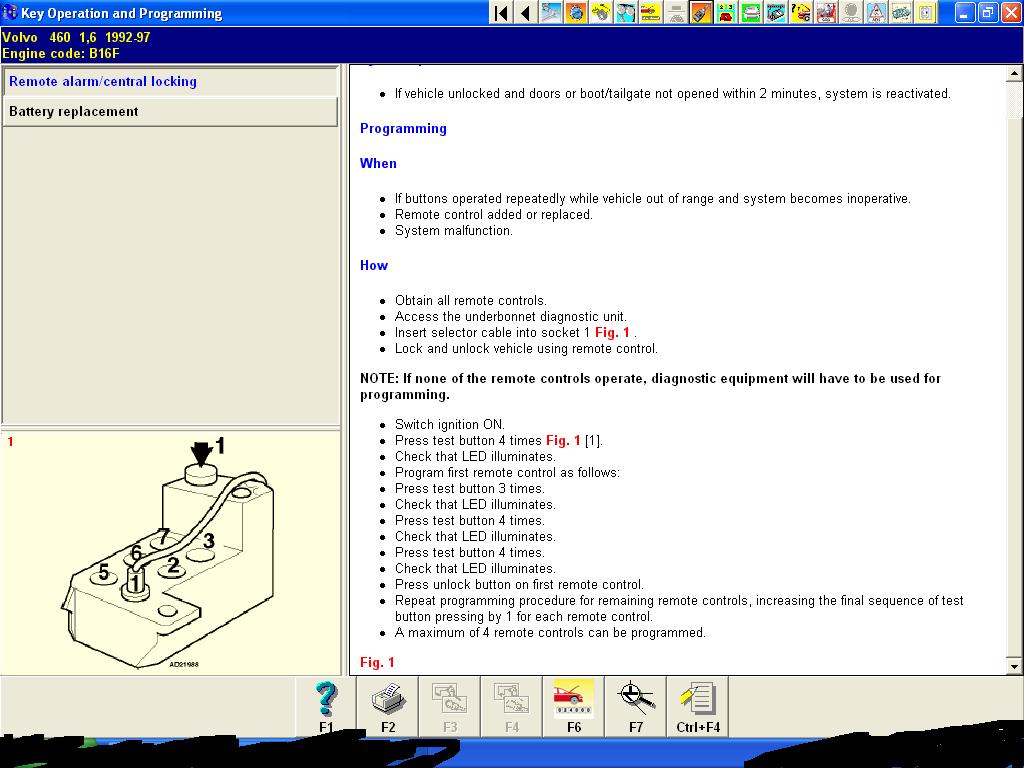Select Battery replacement topic
Image resolution: width=1024 pixels, height=768 pixels.
pos(170,112)
